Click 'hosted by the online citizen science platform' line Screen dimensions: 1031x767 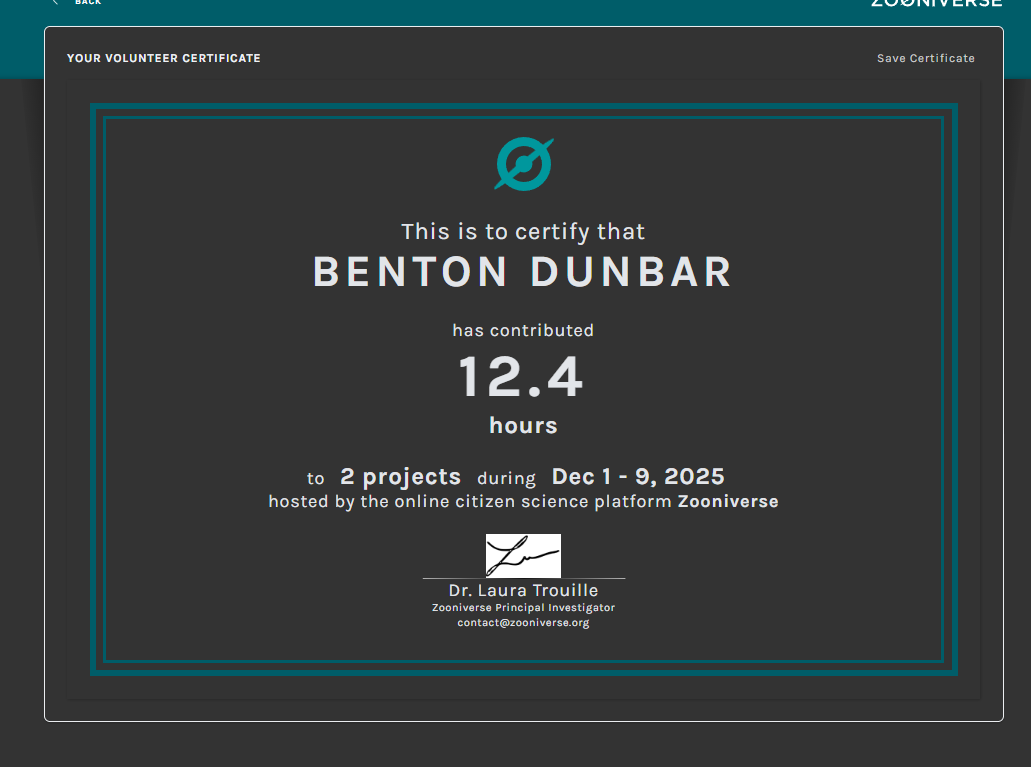point(523,501)
